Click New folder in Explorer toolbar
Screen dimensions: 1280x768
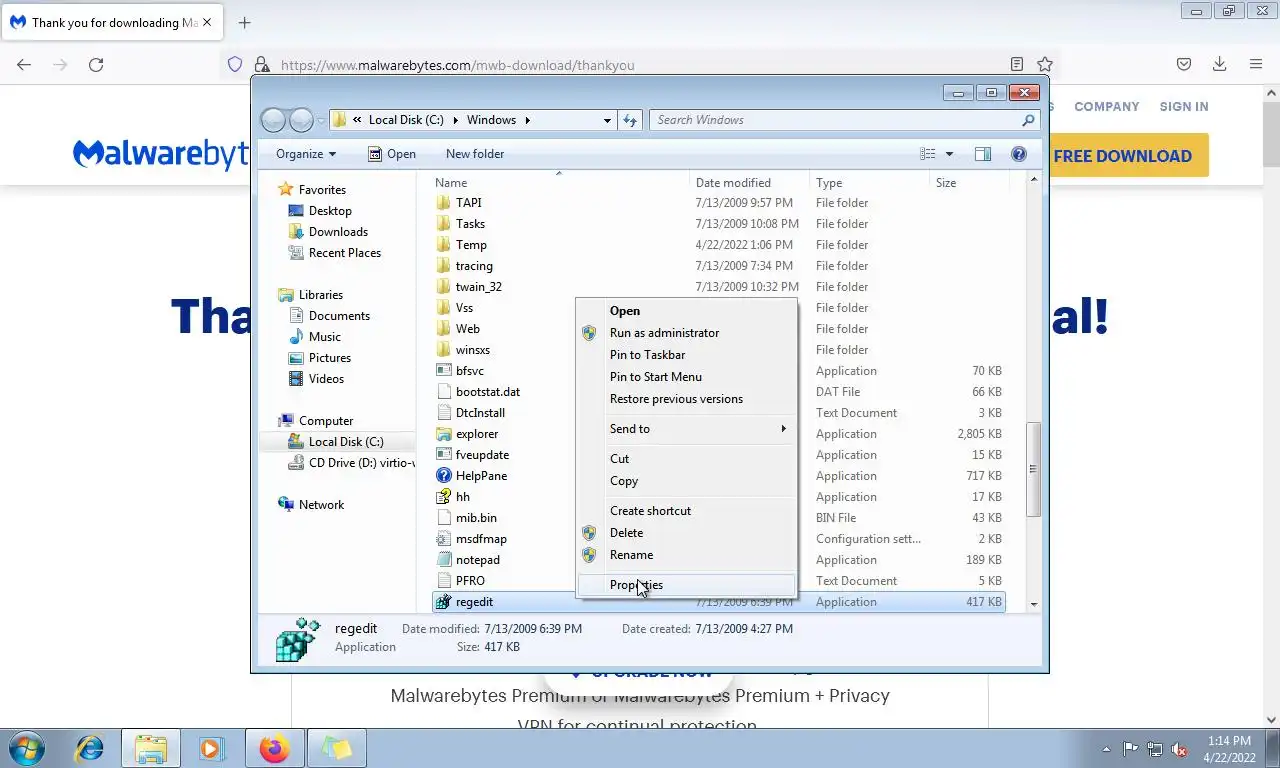(475, 154)
